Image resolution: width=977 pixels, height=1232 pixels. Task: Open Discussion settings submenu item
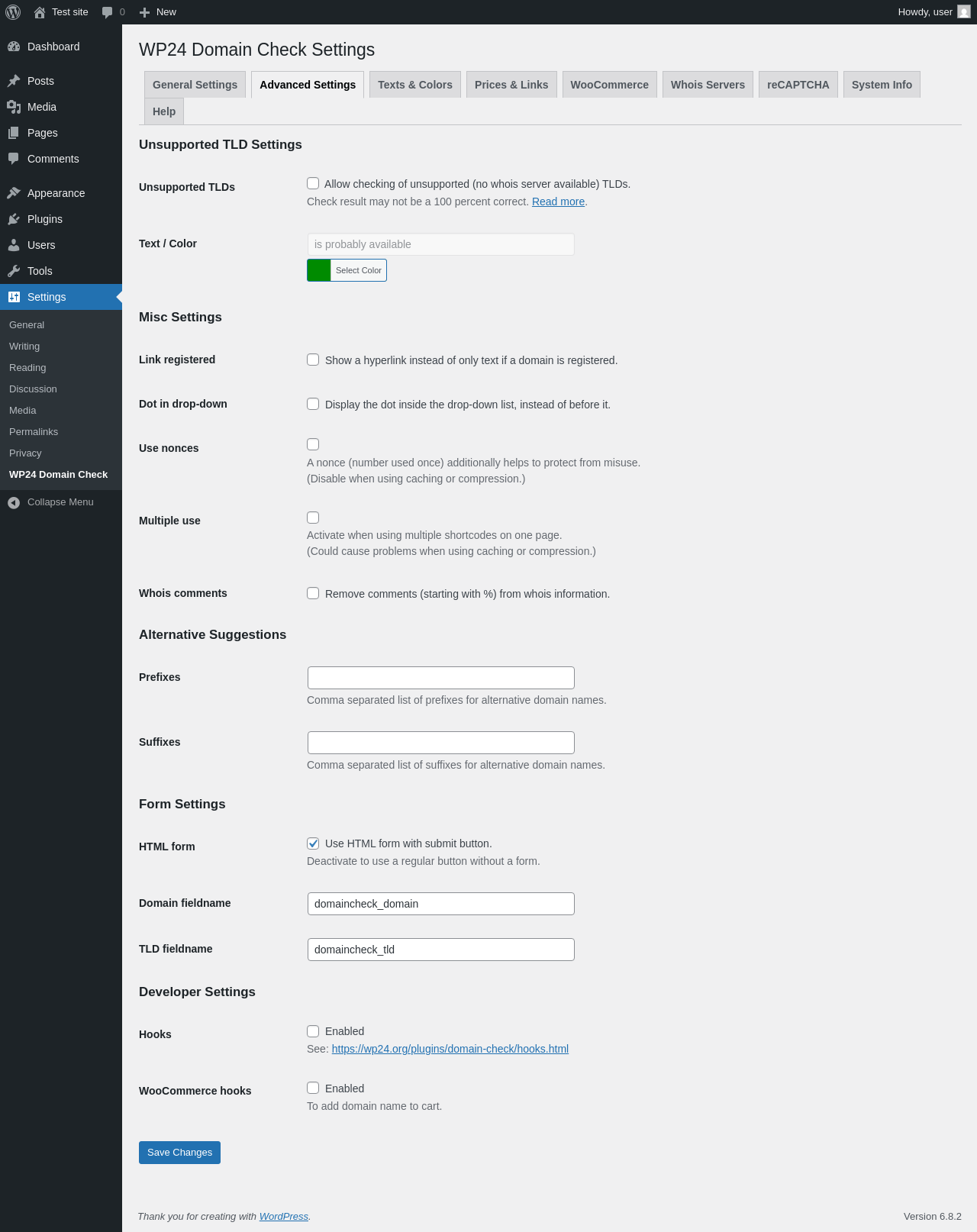click(x=61, y=389)
